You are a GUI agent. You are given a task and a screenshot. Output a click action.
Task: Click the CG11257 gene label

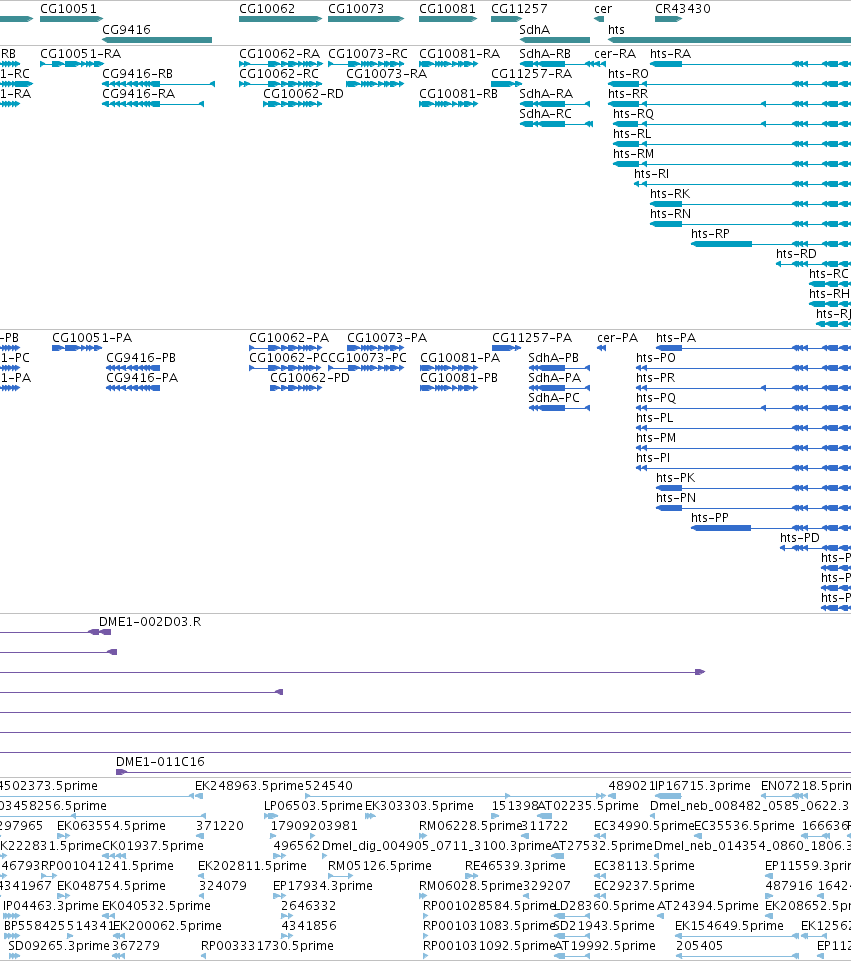(x=519, y=9)
